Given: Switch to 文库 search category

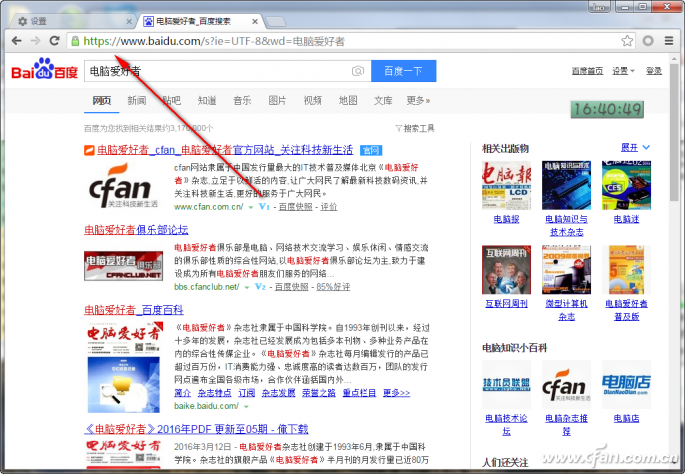Looking at the screenshot, I should click(x=383, y=100).
